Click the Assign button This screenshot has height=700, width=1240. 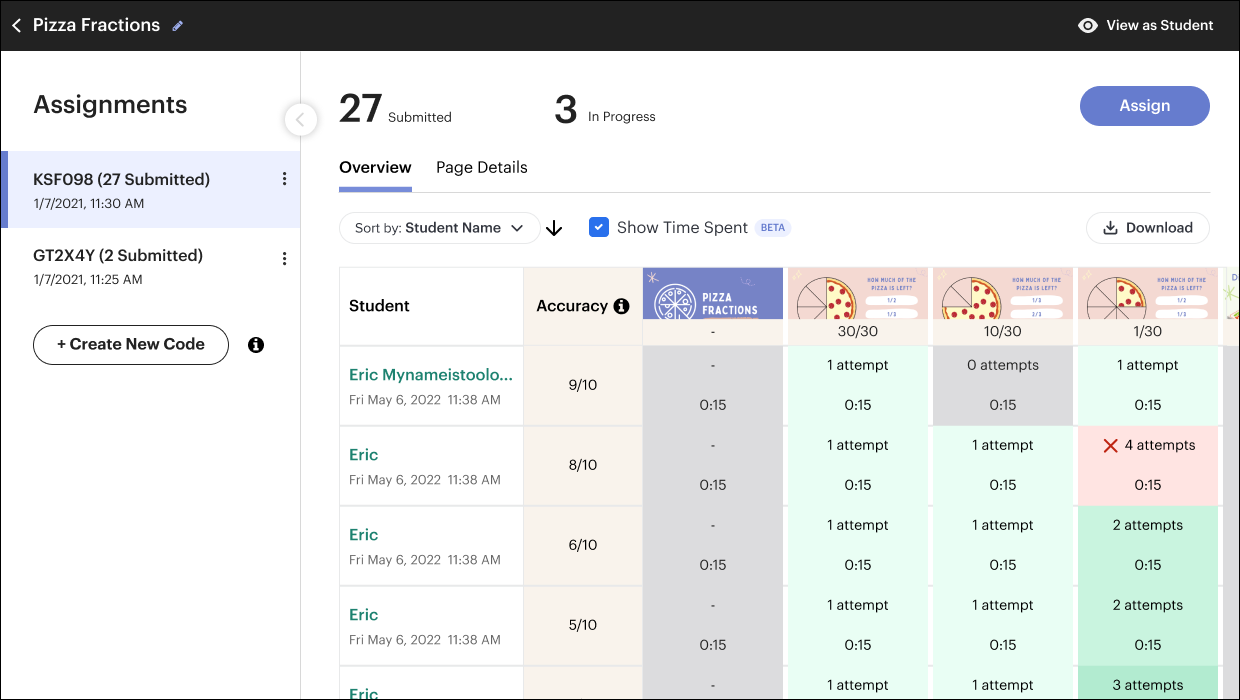(x=1145, y=106)
